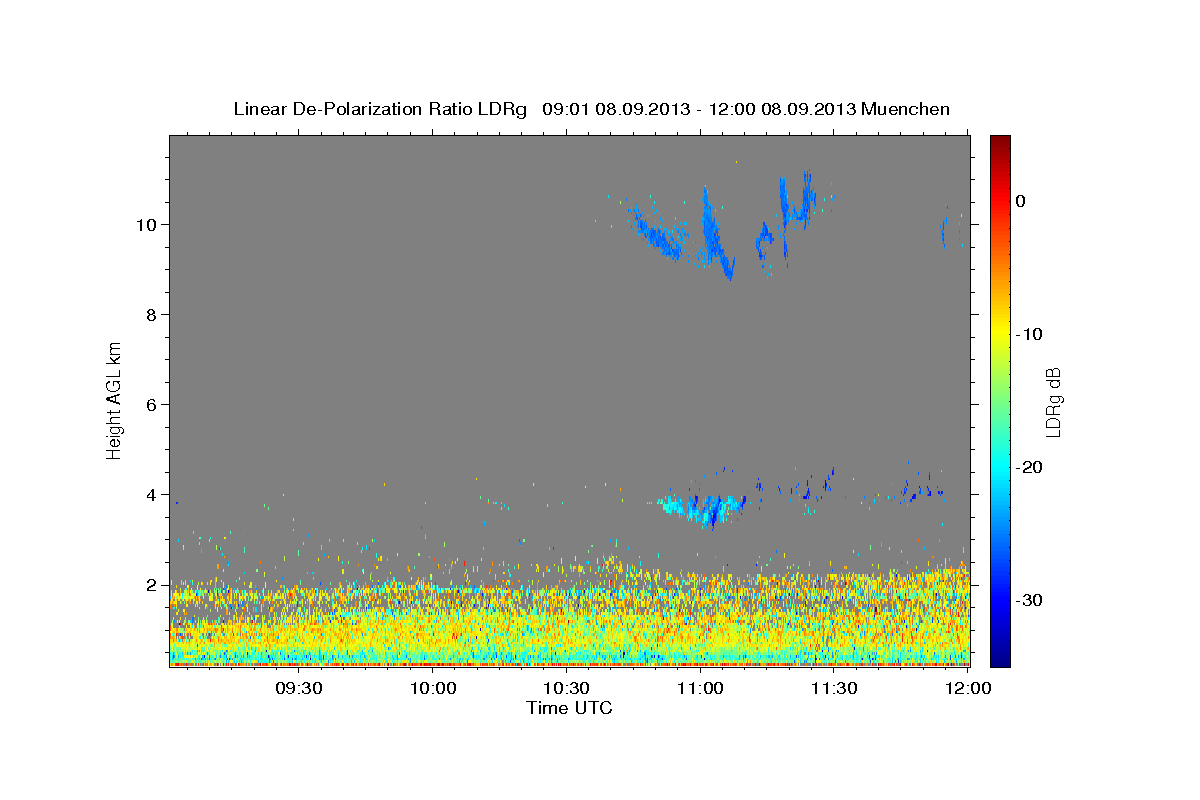This screenshot has height=800, width=1200.
Task: Click the 09:30 time tick label
Action: pyautogui.click(x=299, y=689)
